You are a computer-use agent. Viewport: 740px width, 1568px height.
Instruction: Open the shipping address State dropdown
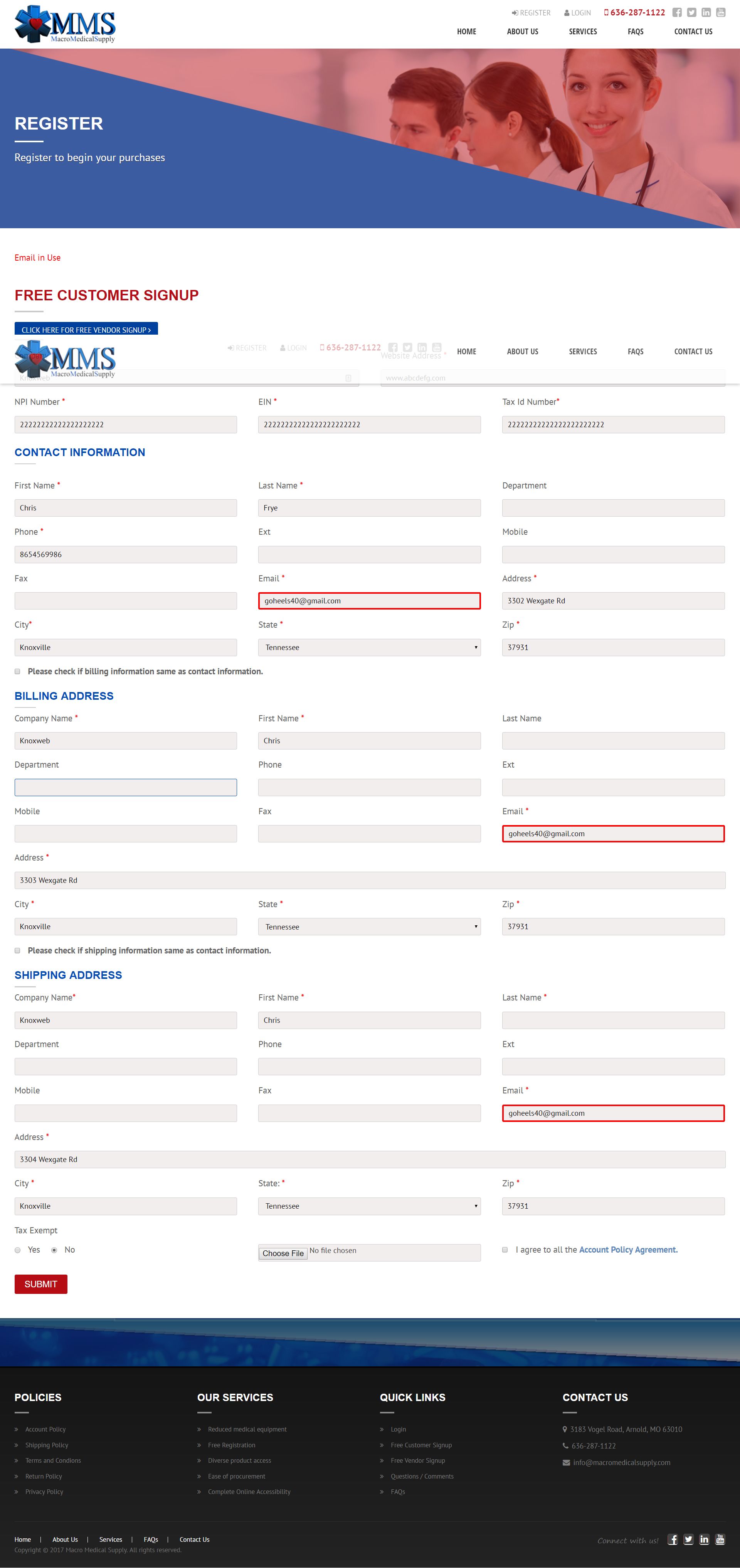(x=369, y=1206)
